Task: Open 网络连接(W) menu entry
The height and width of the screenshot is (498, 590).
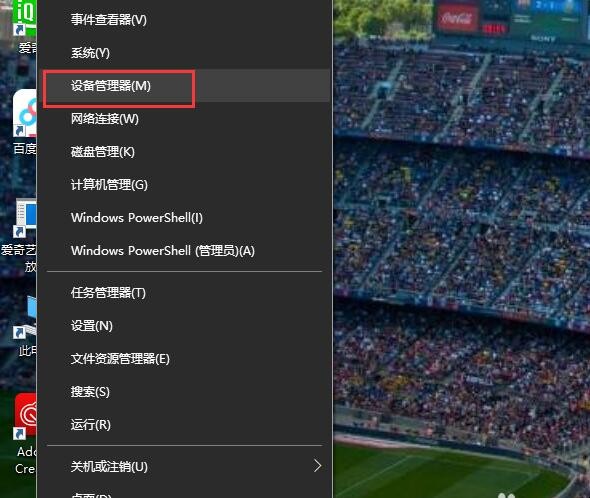Action: (184, 119)
